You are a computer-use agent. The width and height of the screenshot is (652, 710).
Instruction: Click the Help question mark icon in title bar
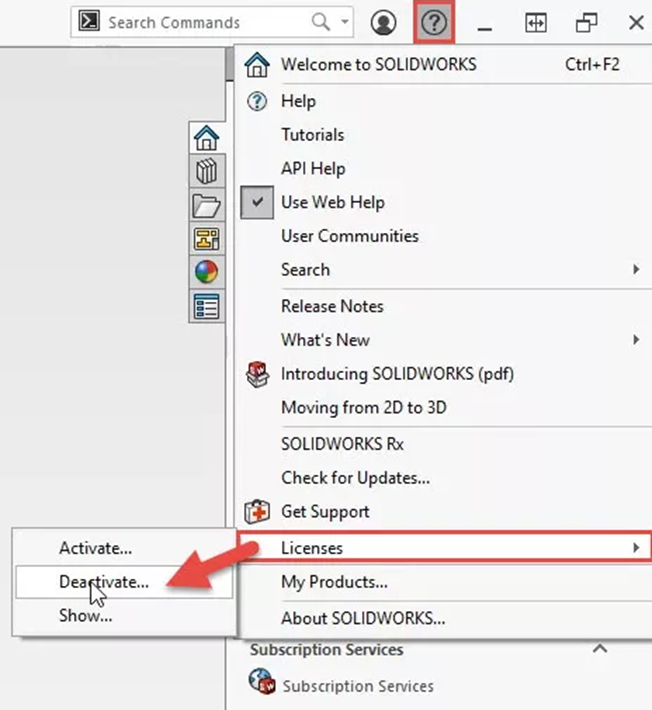[x=434, y=22]
